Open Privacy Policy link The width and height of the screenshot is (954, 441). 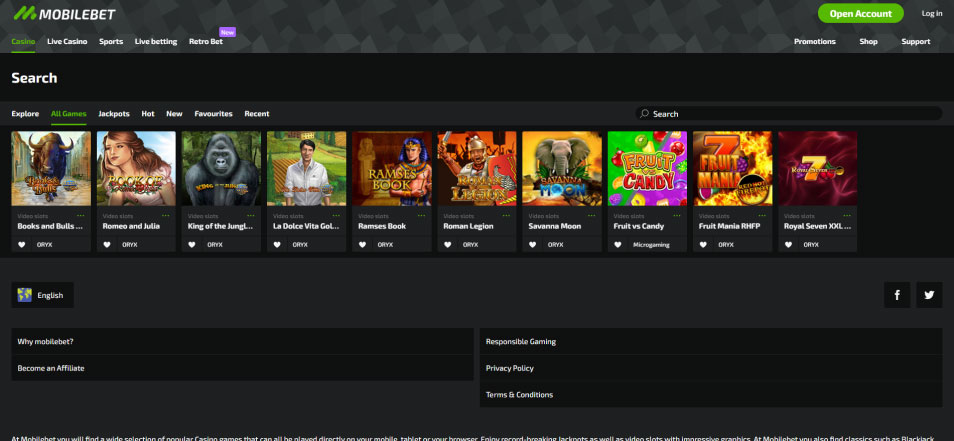point(711,368)
